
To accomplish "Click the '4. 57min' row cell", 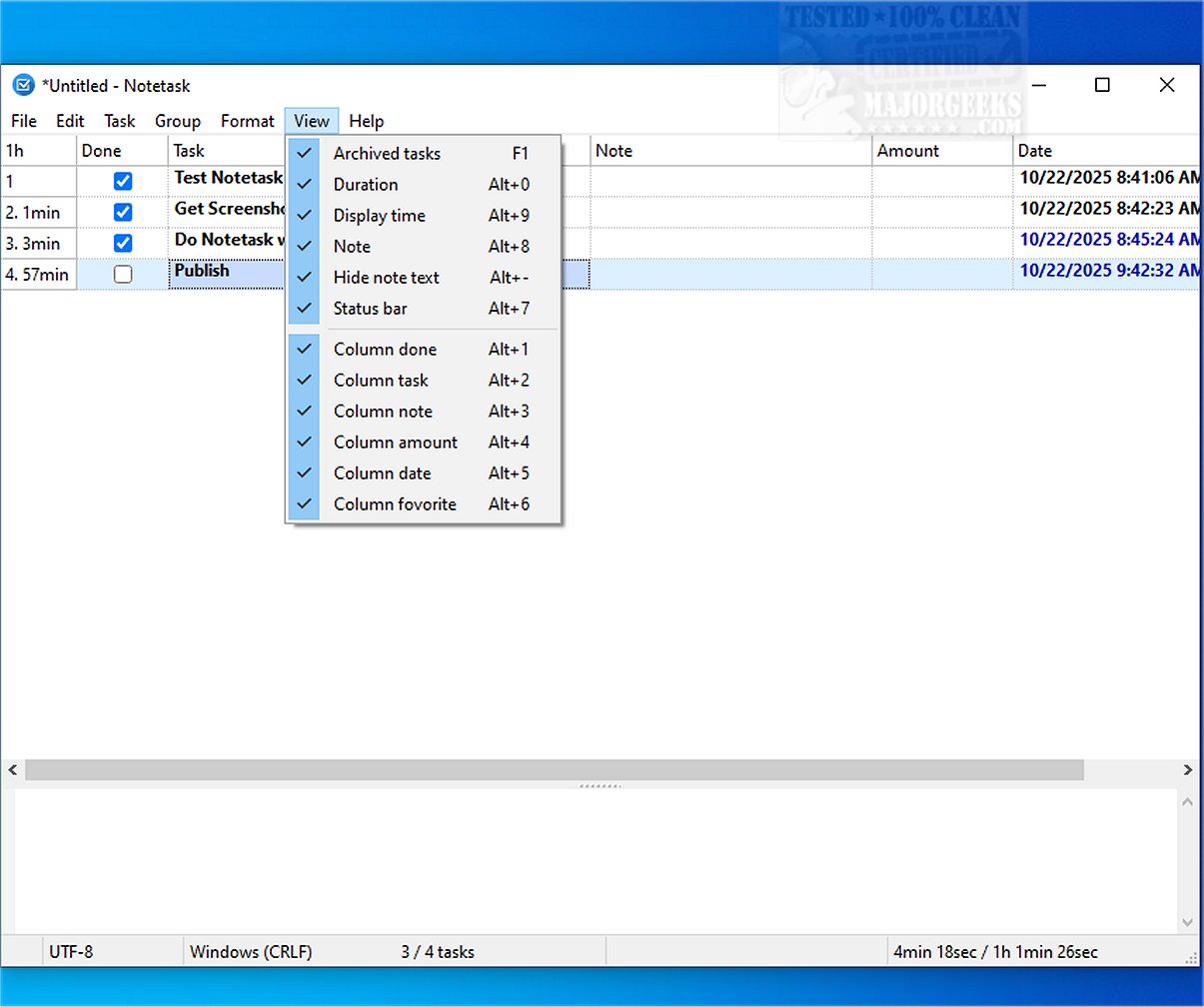I will [x=39, y=275].
